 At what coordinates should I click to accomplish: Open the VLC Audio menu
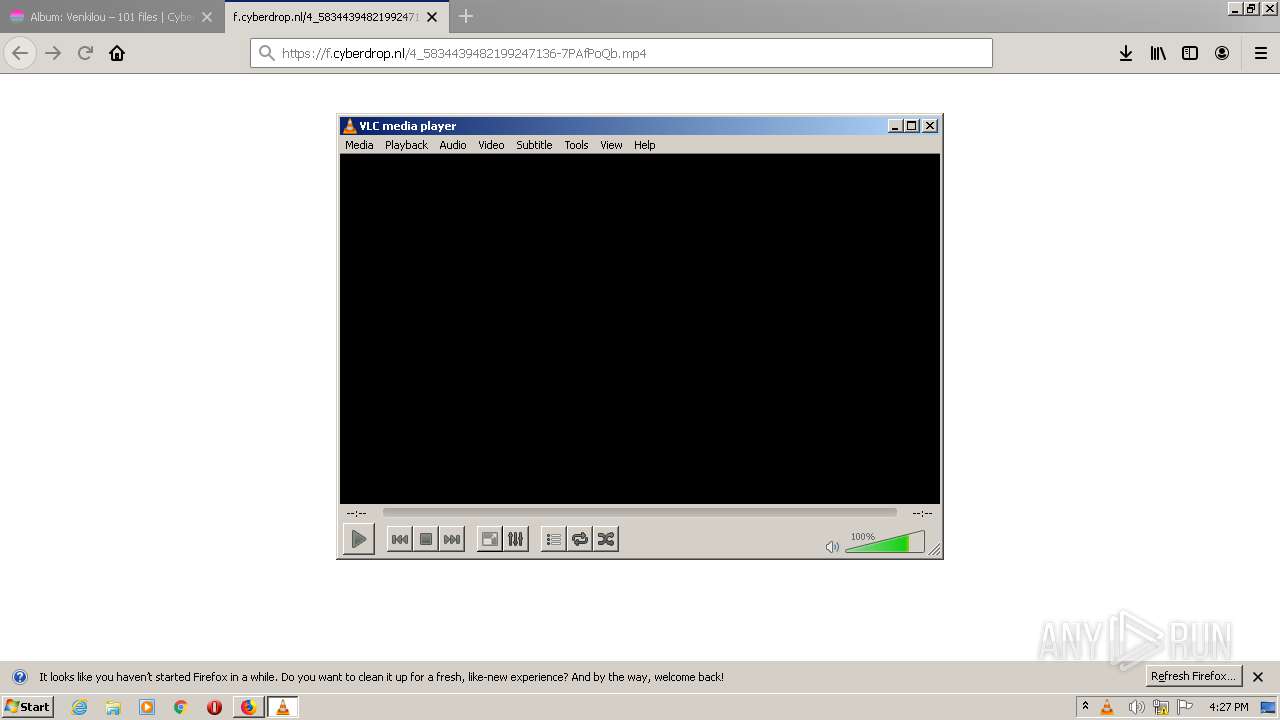[x=453, y=145]
